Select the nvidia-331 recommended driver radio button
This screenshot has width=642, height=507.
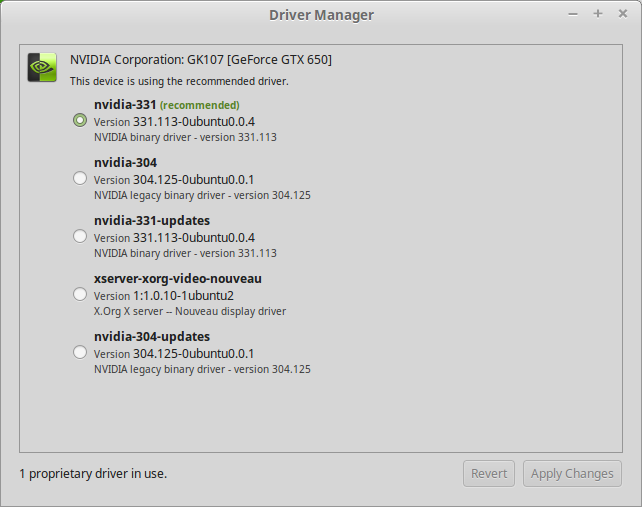point(80,120)
